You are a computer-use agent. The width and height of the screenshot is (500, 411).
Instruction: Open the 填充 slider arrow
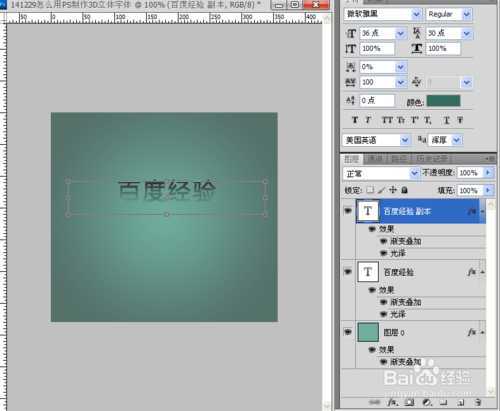(x=488, y=190)
